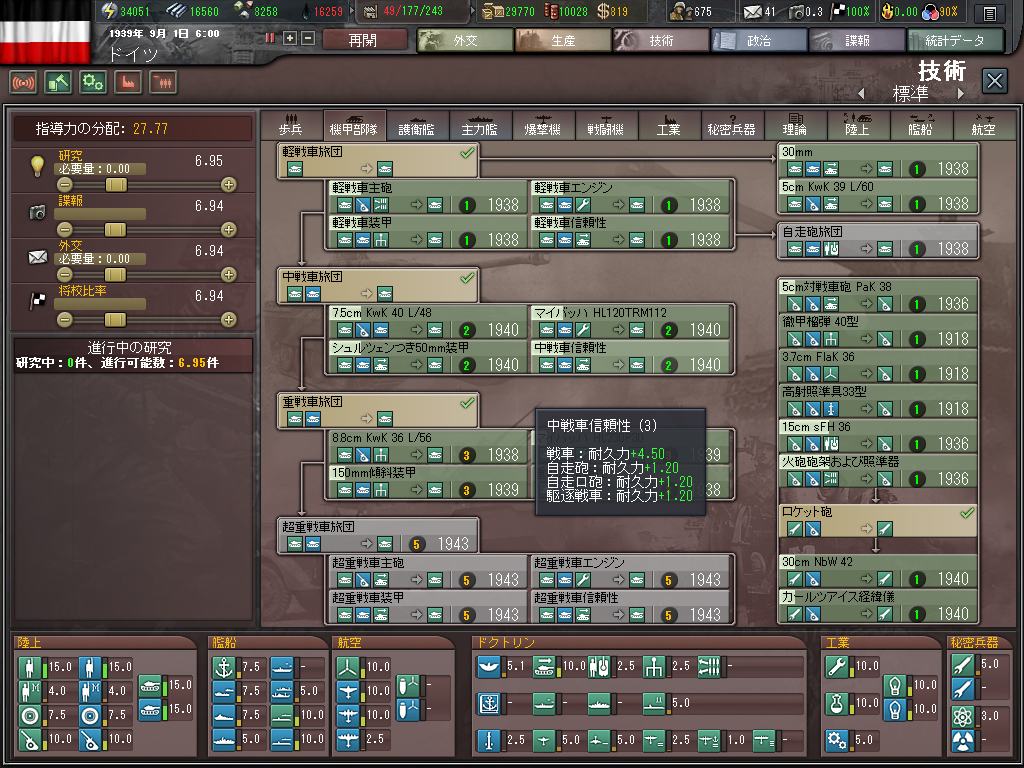
Task: Switch to the 歩兵 tab
Action: pos(291,125)
